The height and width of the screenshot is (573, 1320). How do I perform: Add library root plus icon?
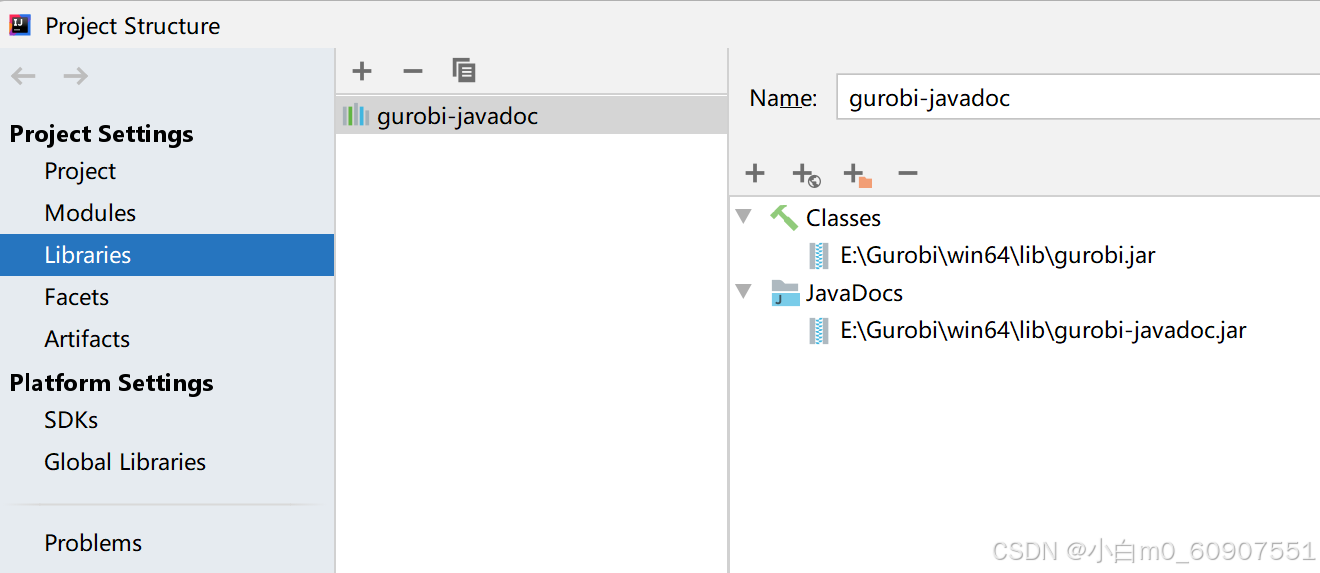(755, 174)
